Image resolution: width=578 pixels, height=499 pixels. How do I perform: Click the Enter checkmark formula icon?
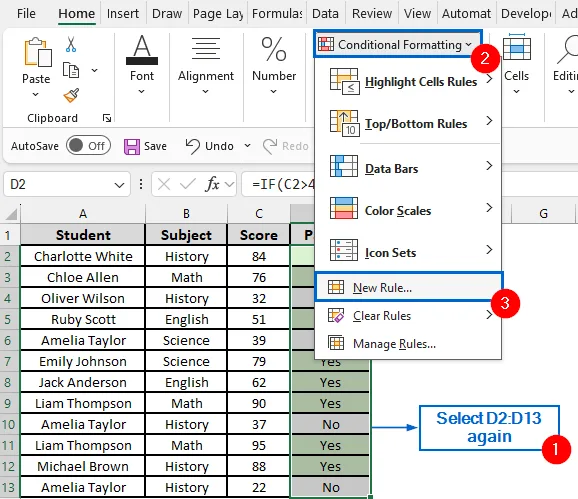(x=188, y=184)
